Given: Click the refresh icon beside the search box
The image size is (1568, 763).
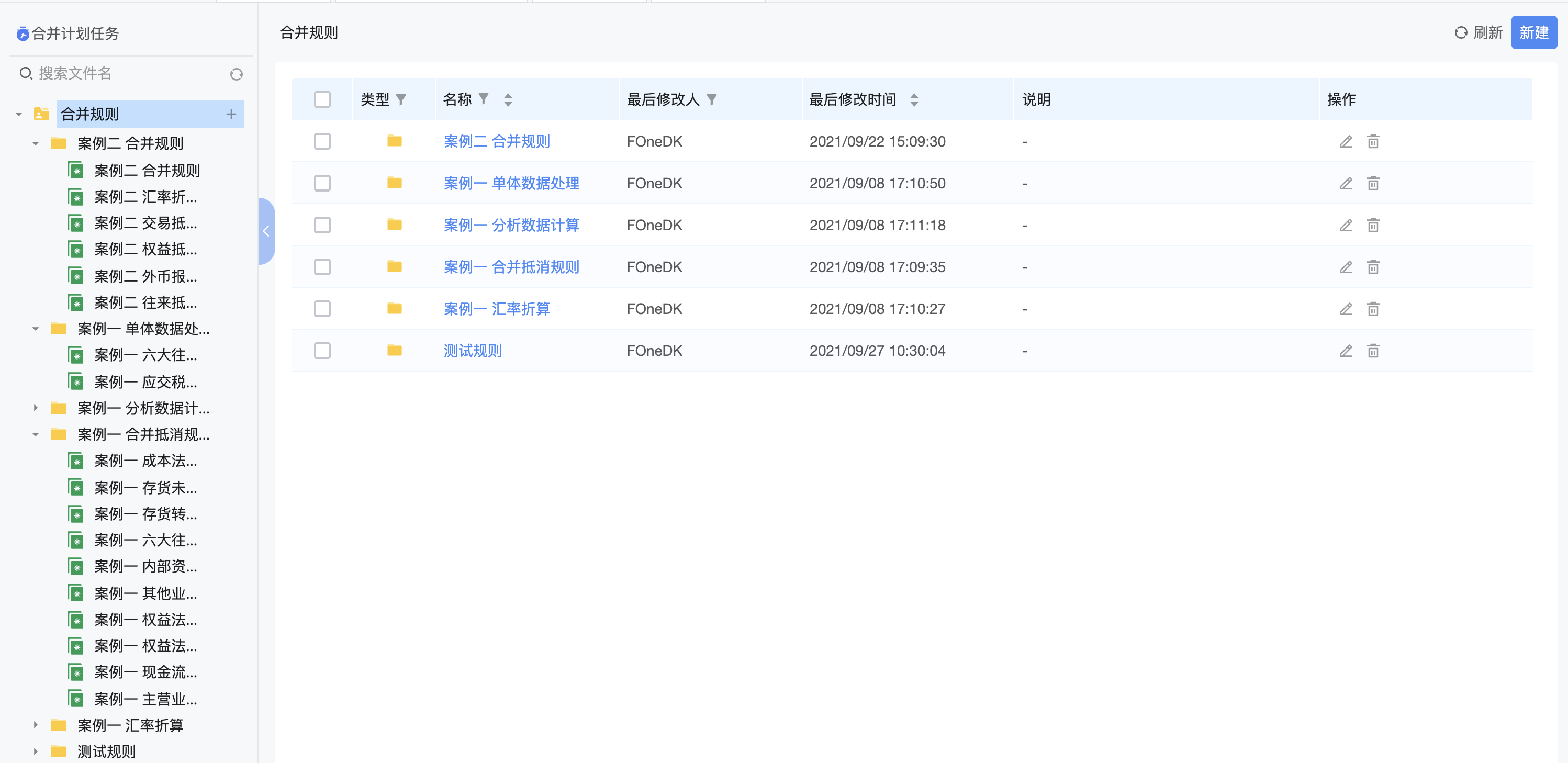Looking at the screenshot, I should click(x=237, y=74).
